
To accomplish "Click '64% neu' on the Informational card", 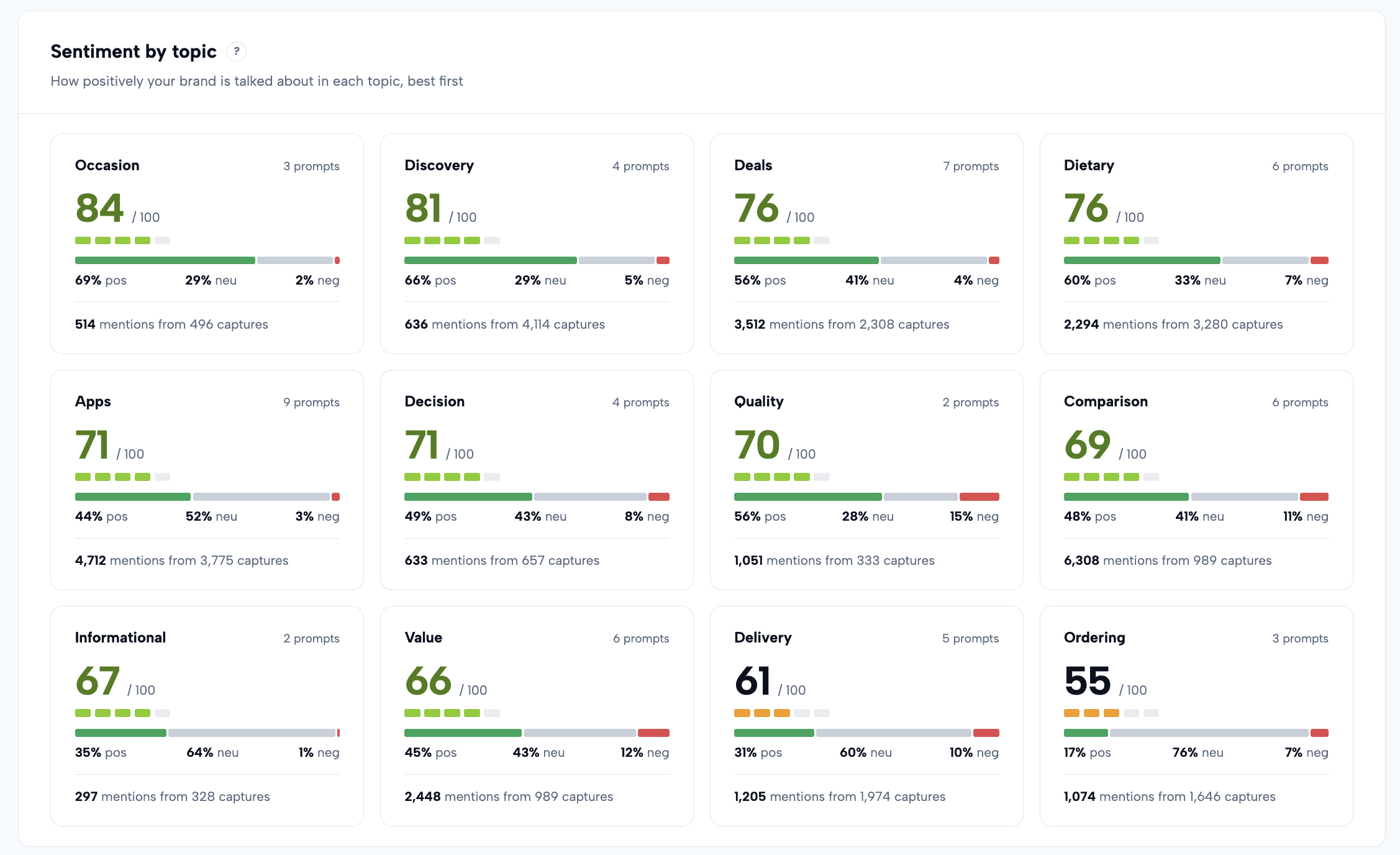I will point(212,752).
